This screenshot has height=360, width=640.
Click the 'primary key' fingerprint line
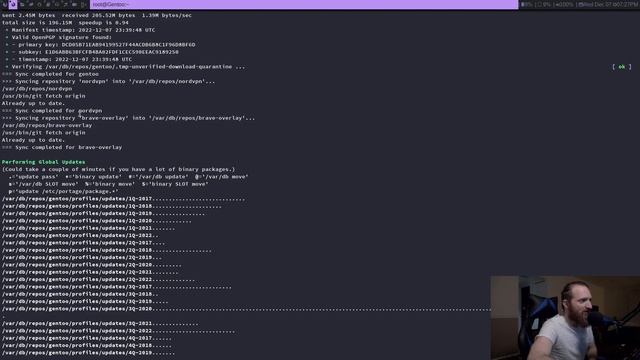coord(100,44)
